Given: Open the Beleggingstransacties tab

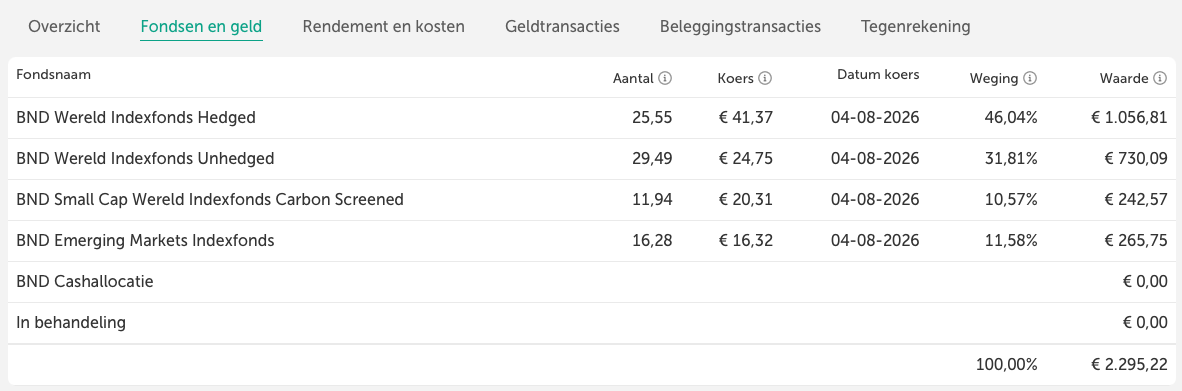Looking at the screenshot, I should (740, 26).
